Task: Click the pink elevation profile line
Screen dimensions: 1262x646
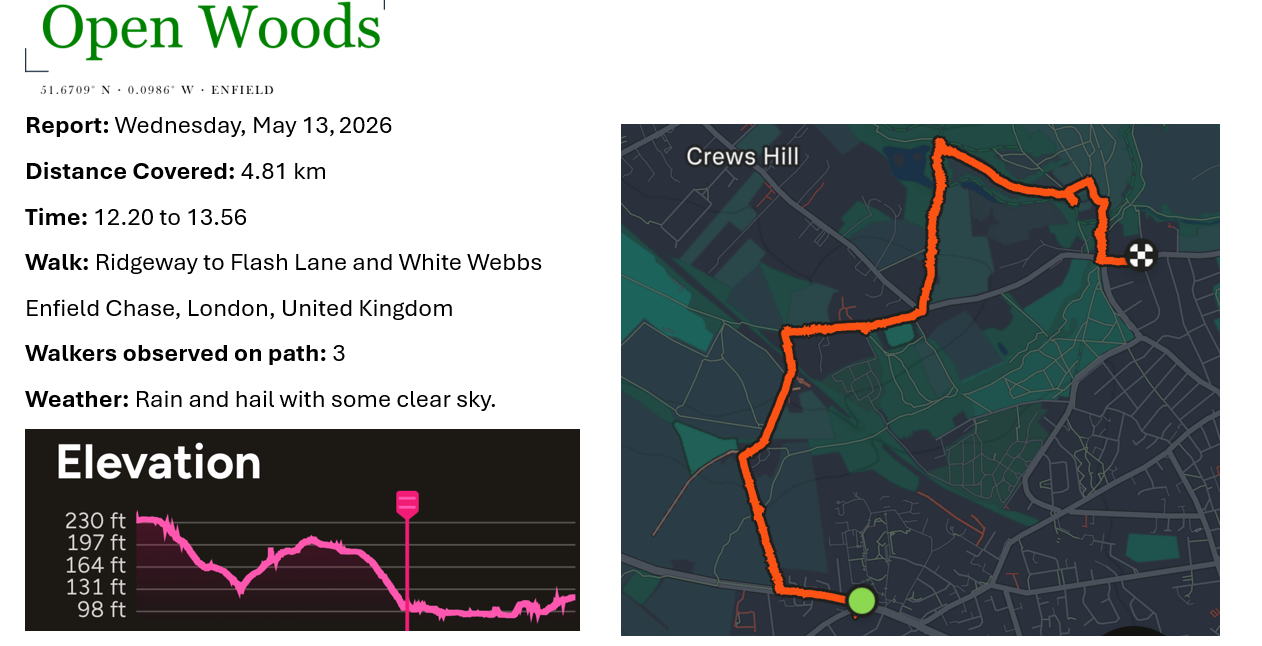Action: tap(300, 545)
